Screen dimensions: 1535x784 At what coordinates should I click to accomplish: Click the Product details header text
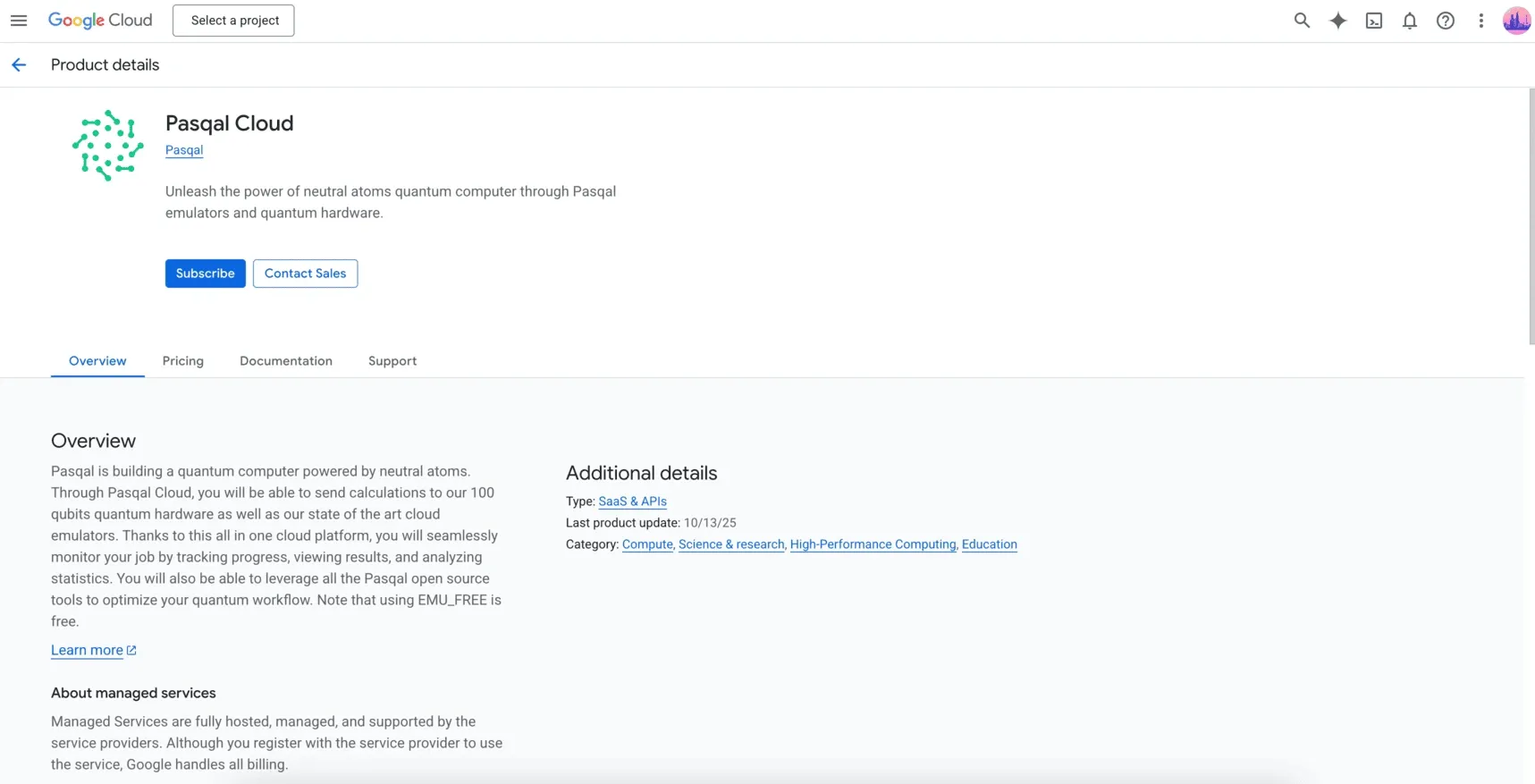click(105, 64)
